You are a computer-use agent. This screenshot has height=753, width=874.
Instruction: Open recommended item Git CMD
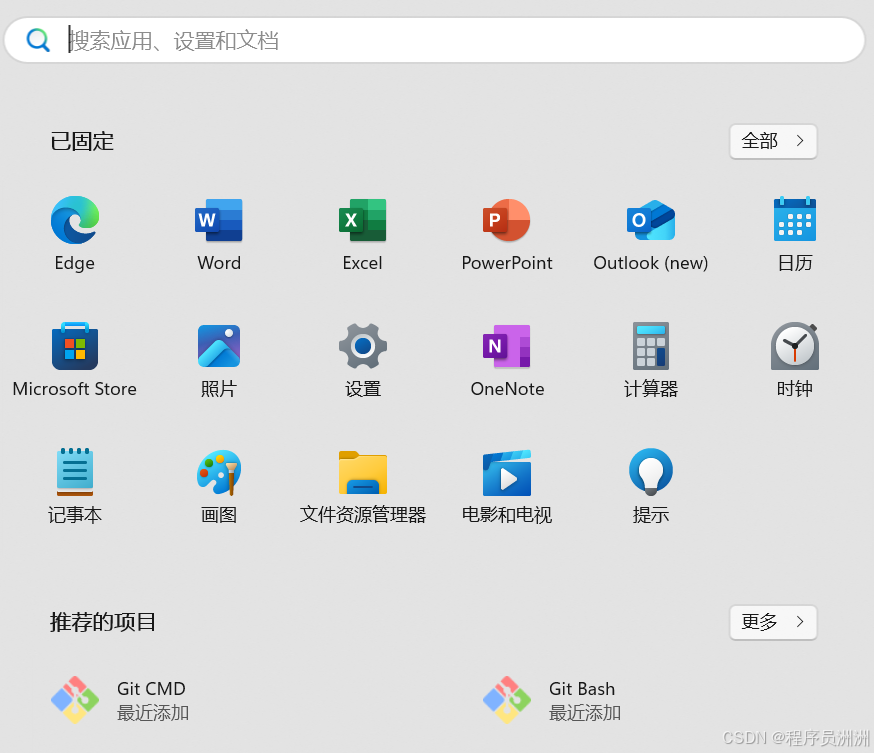120,700
